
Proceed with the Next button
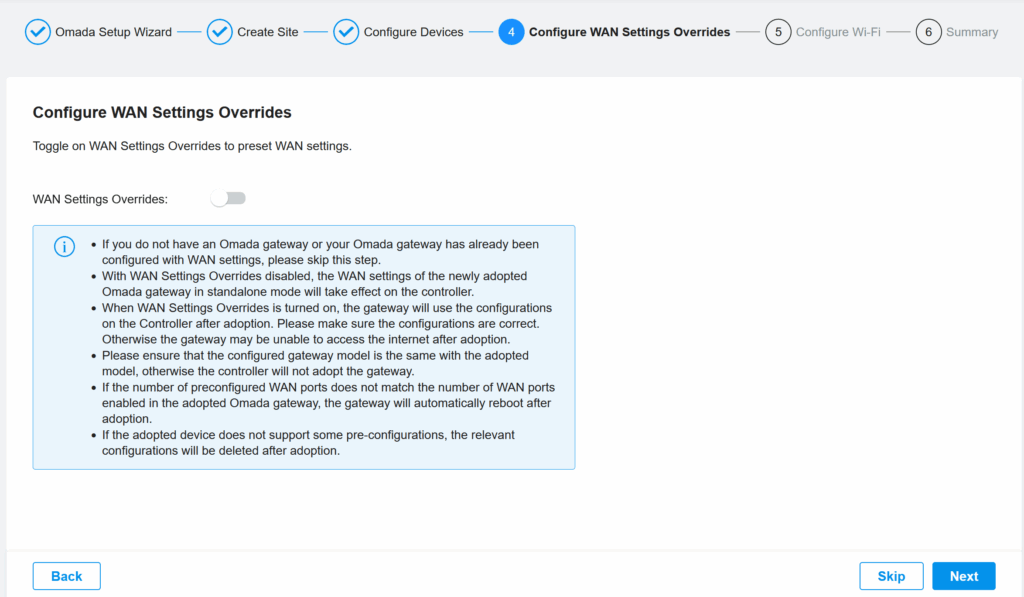(x=964, y=576)
